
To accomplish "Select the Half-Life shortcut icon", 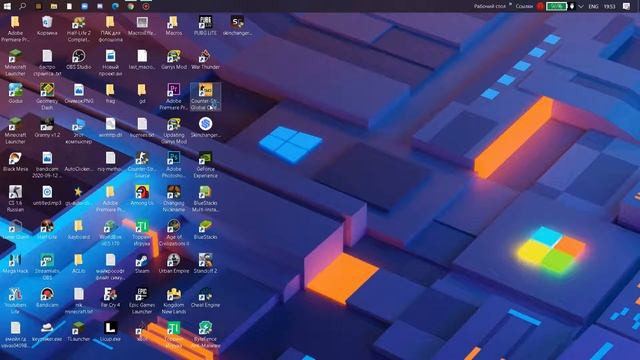I will click(47, 229).
